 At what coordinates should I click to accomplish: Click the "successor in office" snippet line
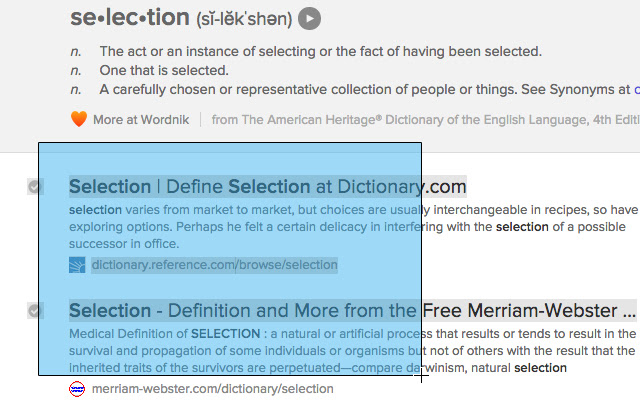[124, 244]
